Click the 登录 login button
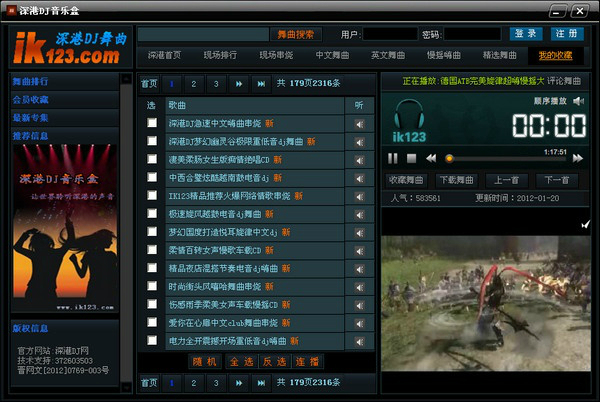This screenshot has height=402, width=600. 526,34
